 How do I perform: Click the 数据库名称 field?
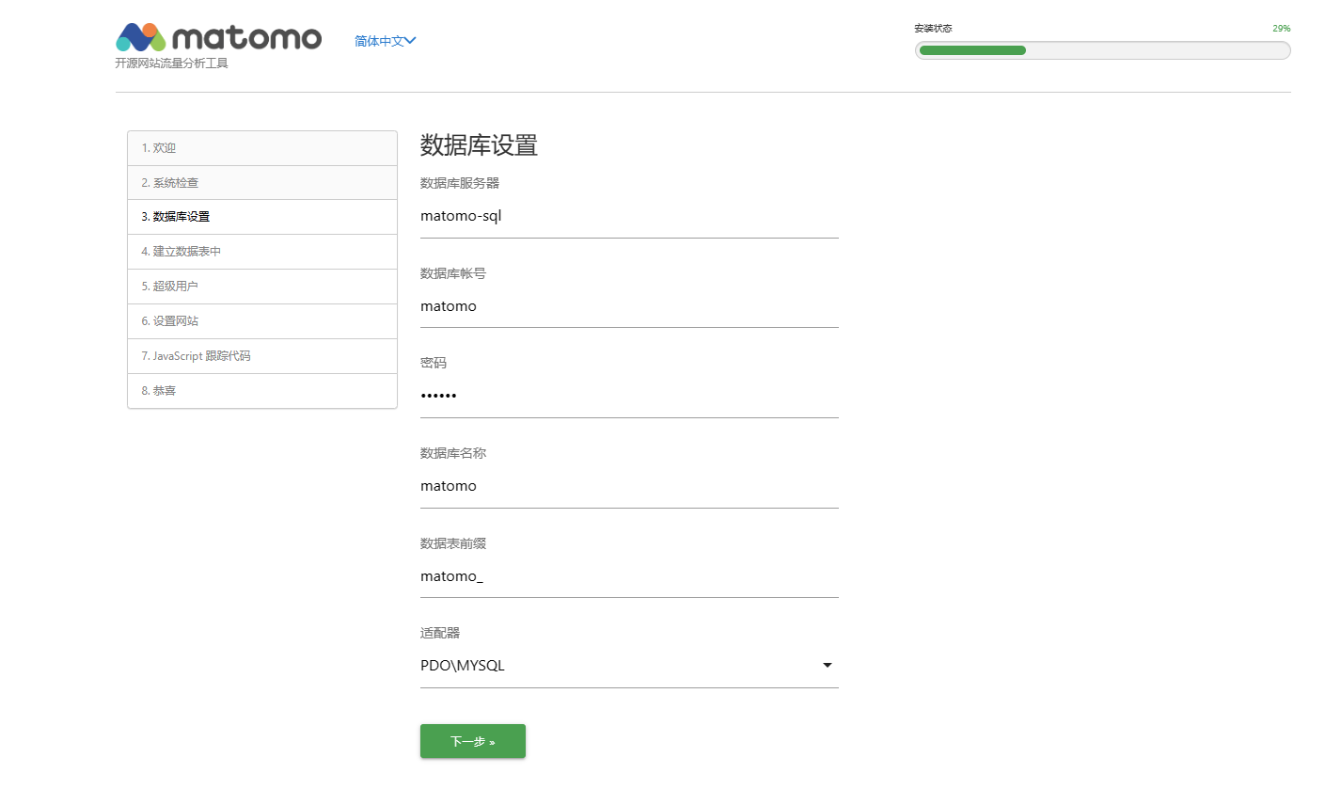tap(628, 486)
